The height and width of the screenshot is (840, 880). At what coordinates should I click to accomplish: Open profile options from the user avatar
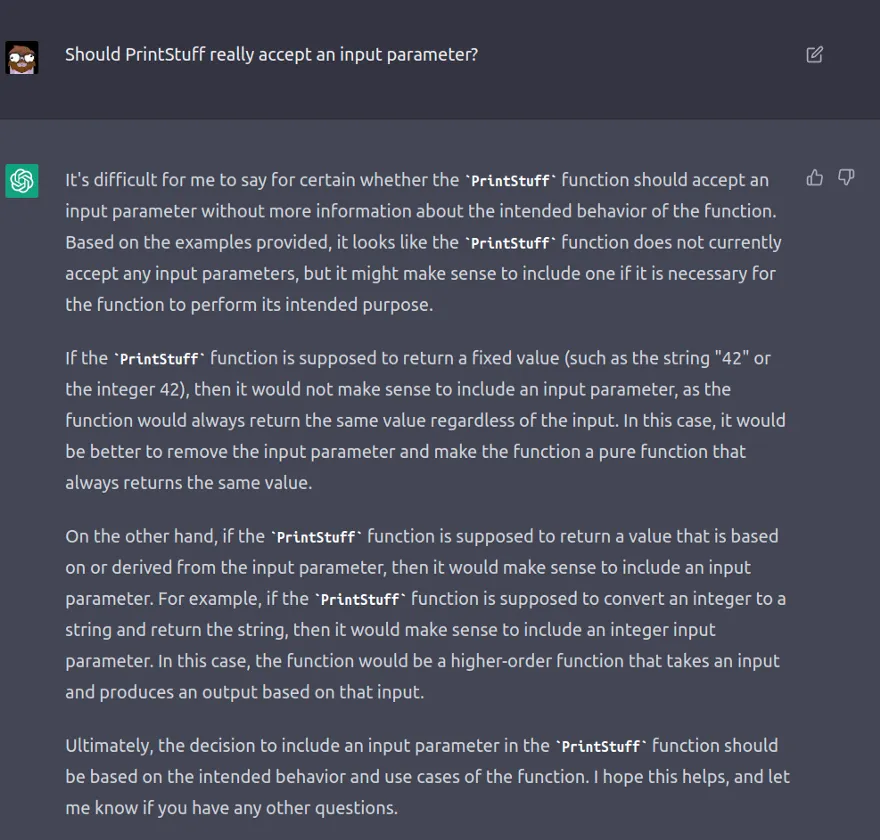(22, 55)
